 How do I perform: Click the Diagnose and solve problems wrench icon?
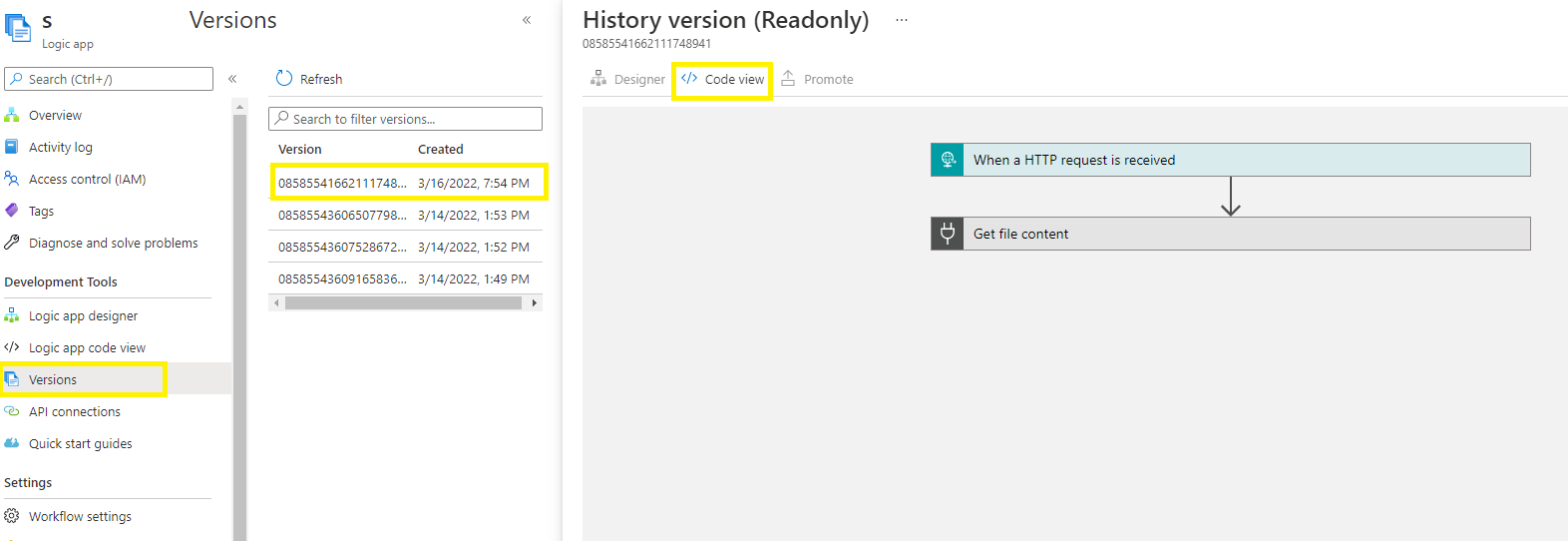(x=12, y=243)
